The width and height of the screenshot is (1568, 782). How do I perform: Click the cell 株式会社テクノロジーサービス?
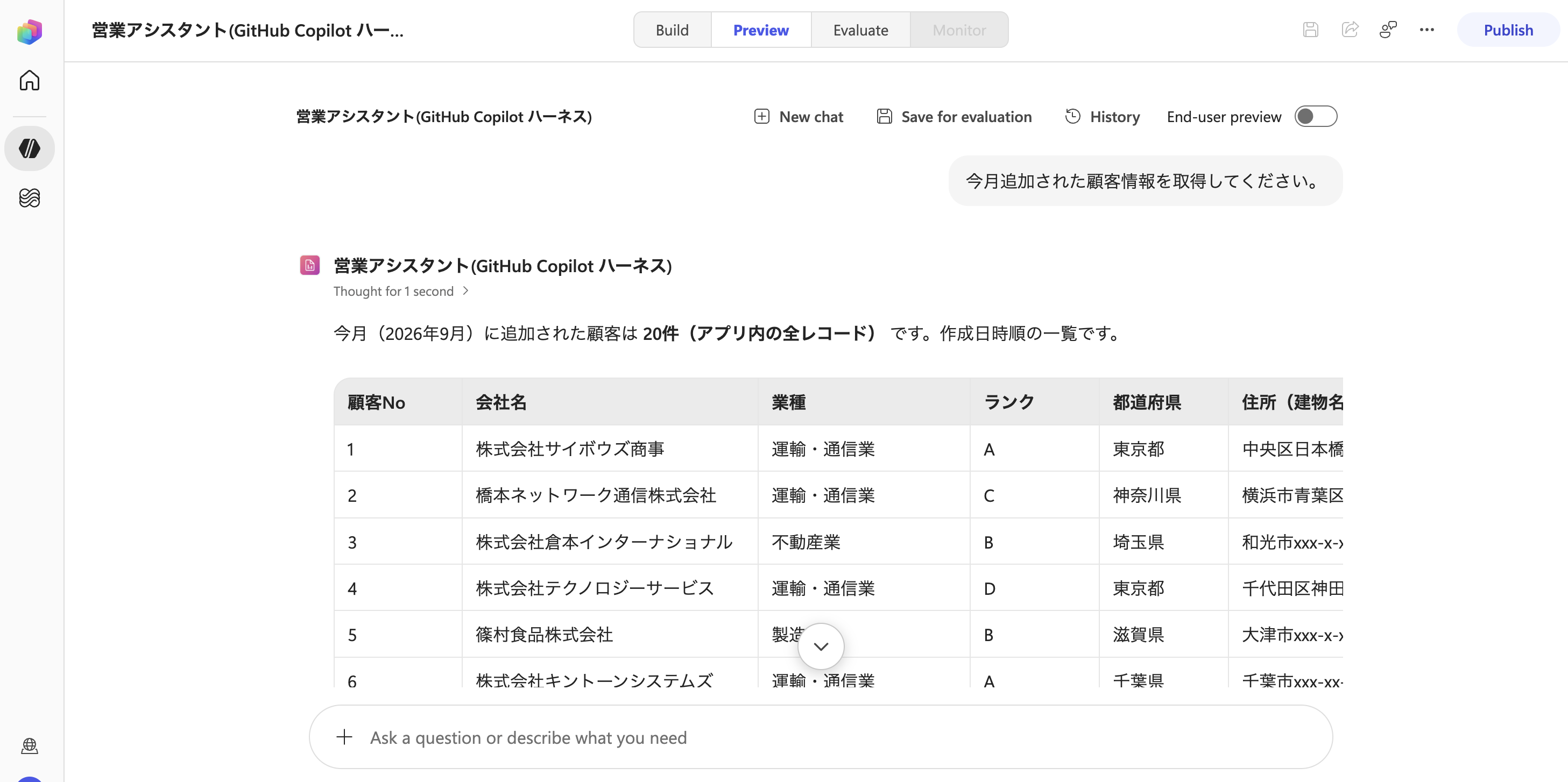click(610, 588)
